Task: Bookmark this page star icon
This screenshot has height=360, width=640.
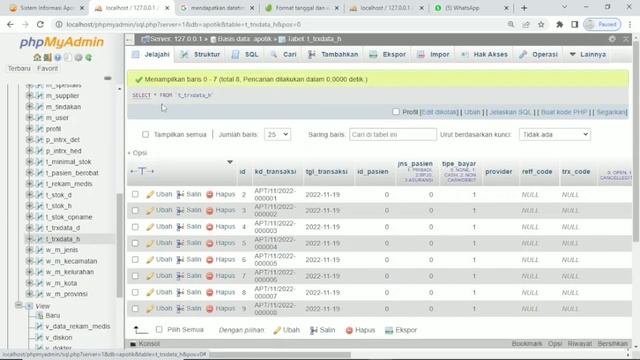Action: [x=541, y=24]
